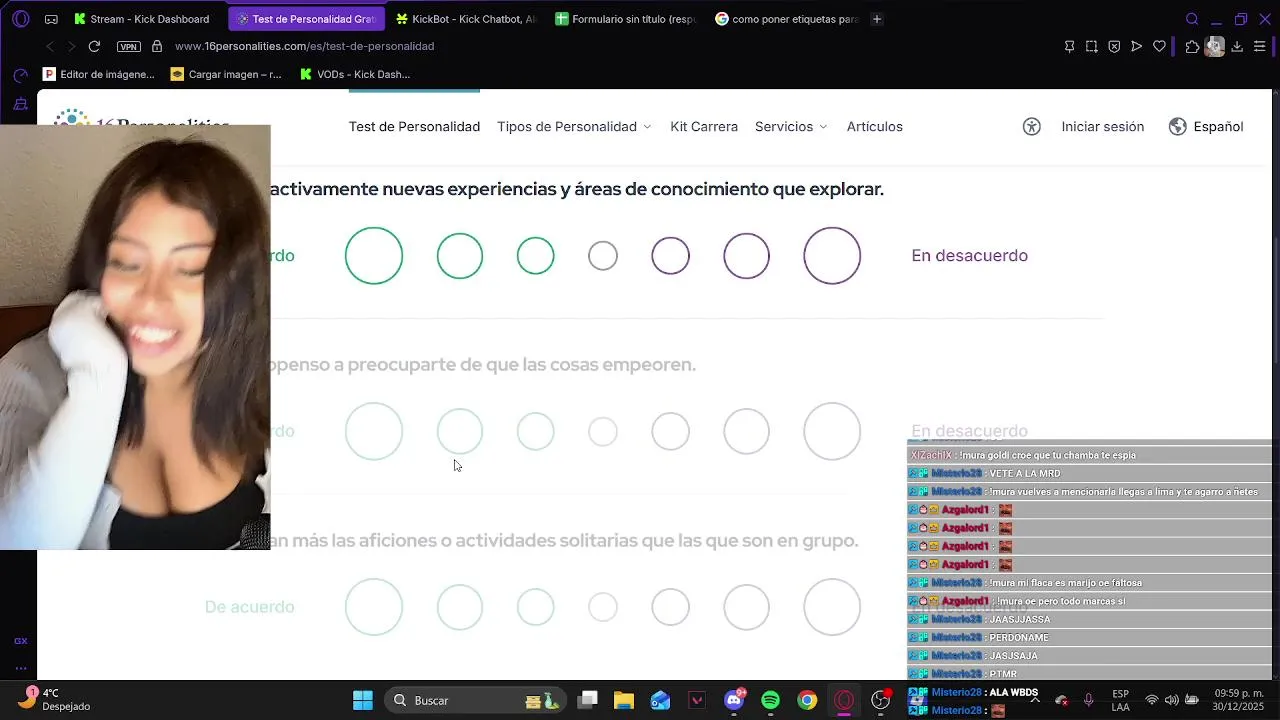Viewport: 1280px width, 720px height.
Task: Switch to the como poner etiquetas Google tab
Action: (787, 19)
